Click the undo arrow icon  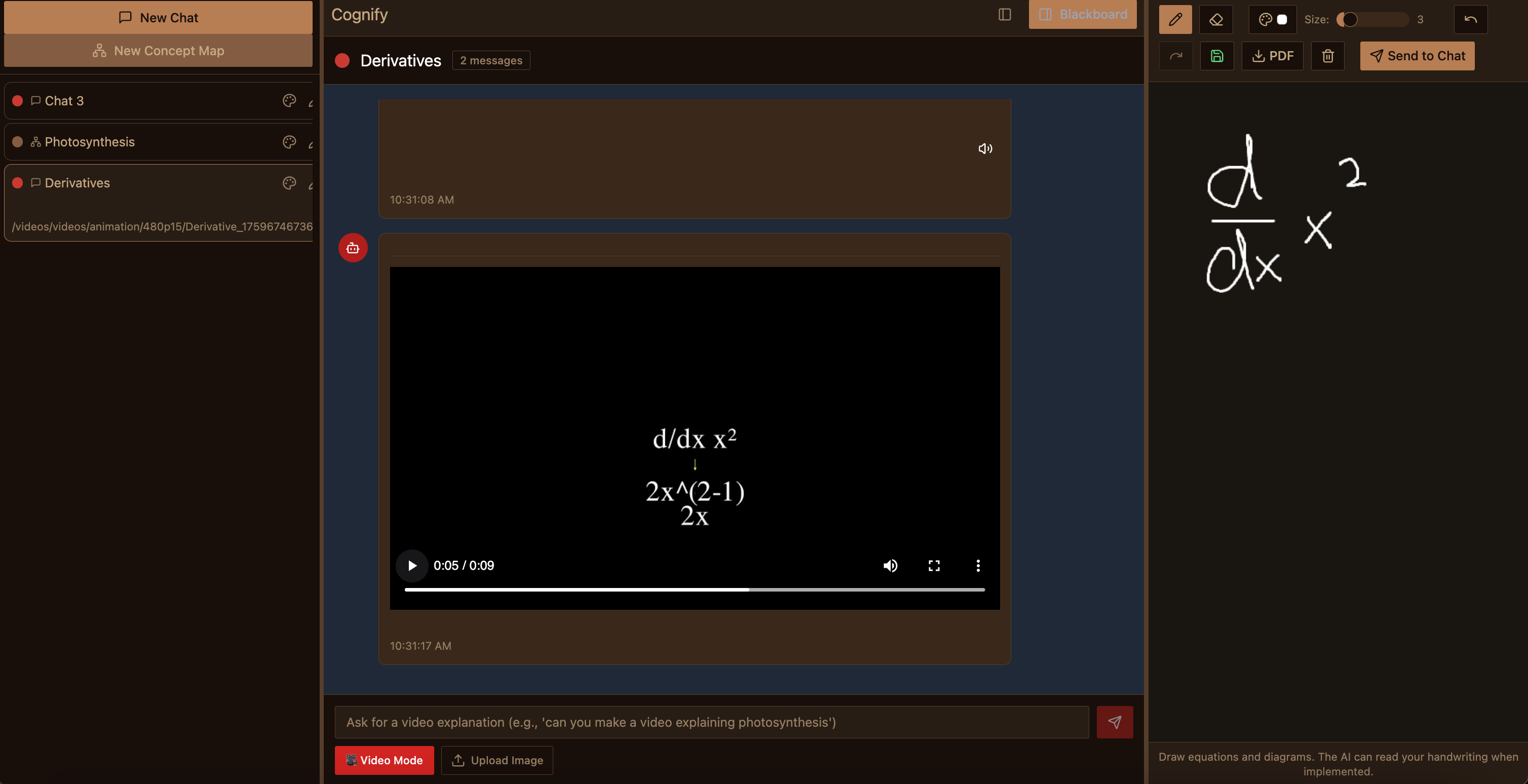tap(1470, 20)
